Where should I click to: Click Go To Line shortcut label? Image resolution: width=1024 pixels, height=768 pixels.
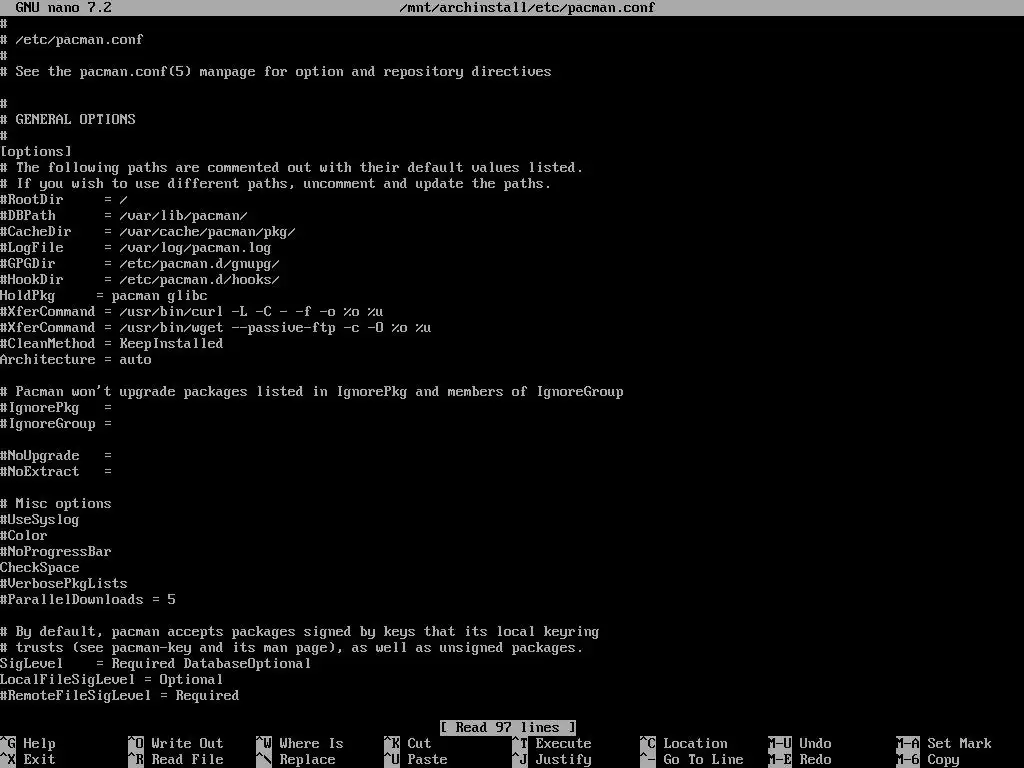point(692,760)
